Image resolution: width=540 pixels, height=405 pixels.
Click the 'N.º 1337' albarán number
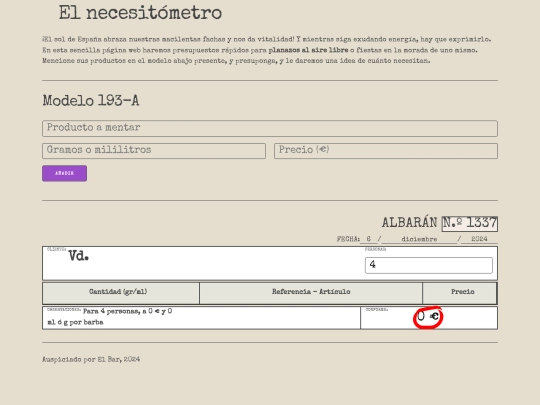click(470, 223)
